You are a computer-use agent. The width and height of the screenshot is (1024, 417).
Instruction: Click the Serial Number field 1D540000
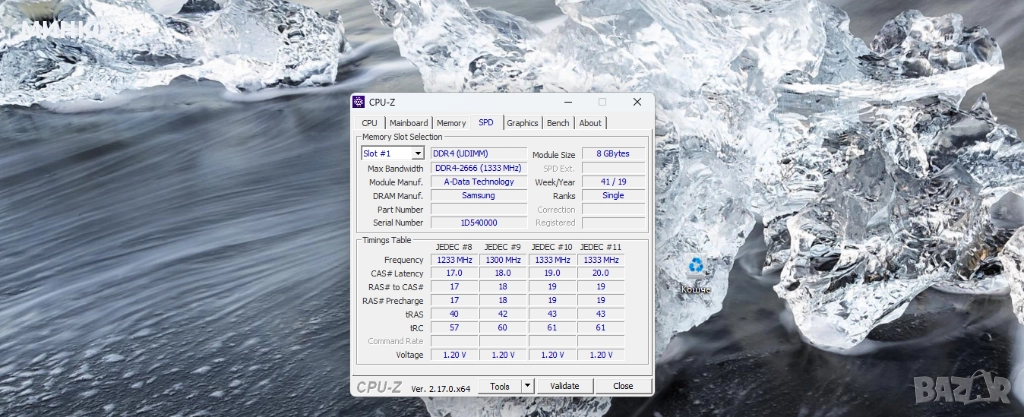click(x=478, y=223)
